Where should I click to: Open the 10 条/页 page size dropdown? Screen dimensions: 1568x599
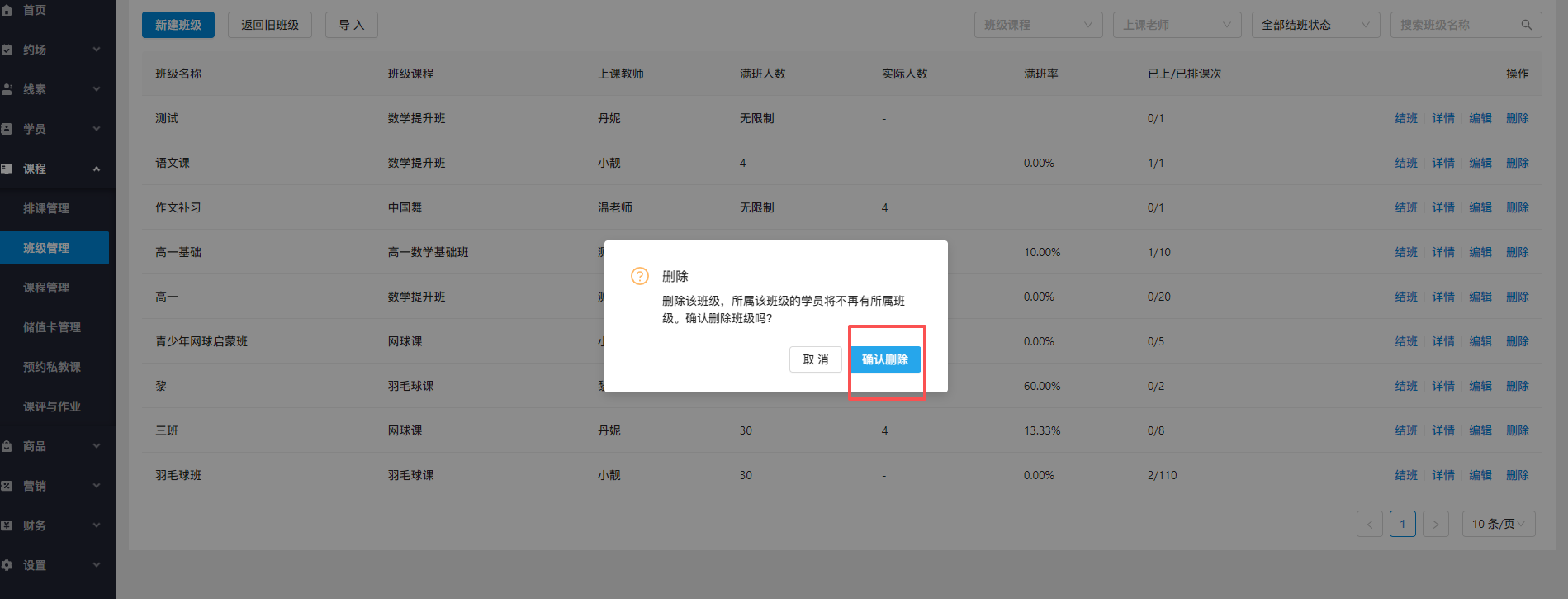pos(1499,524)
